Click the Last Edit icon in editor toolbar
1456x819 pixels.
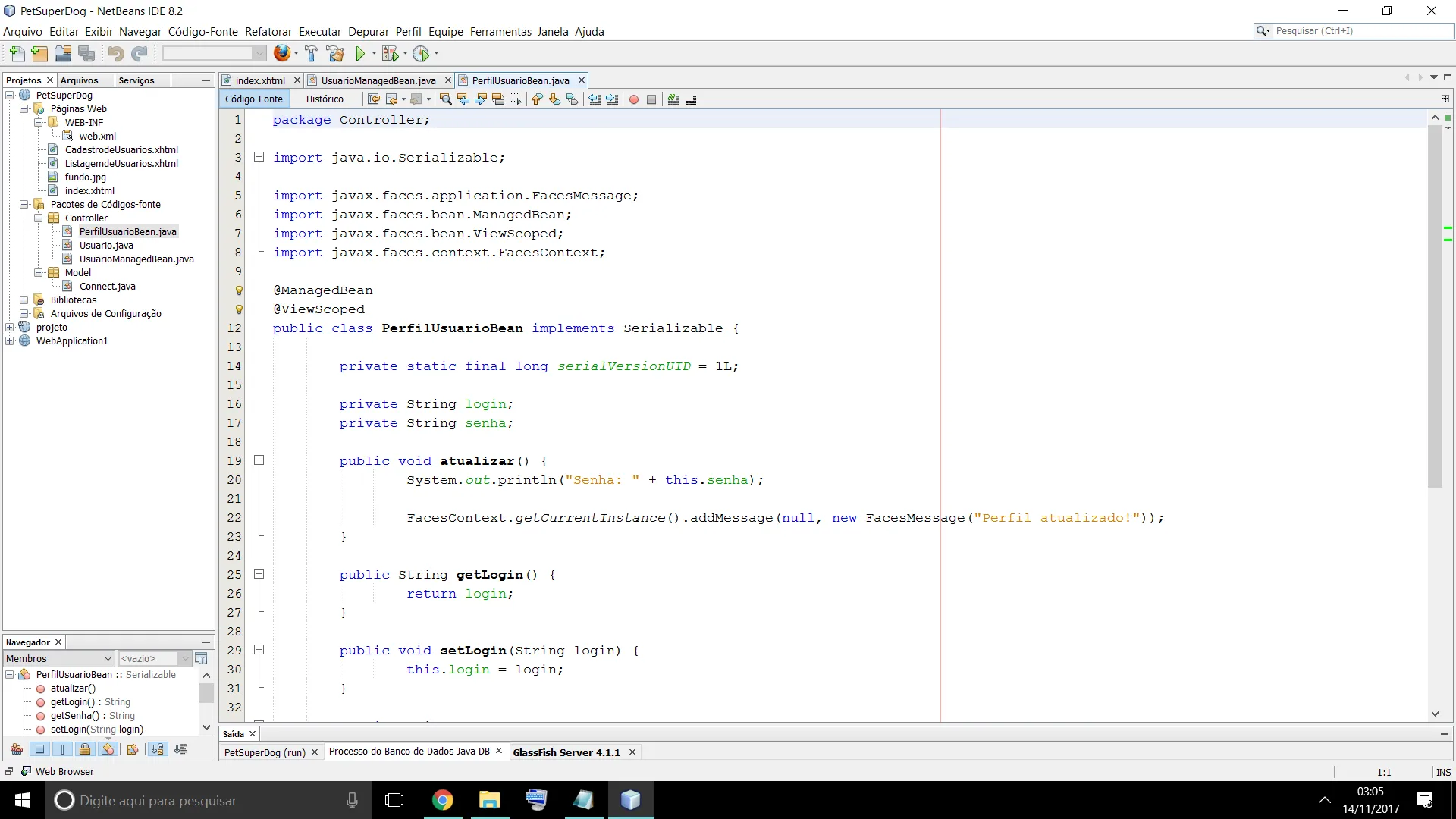tap(374, 99)
